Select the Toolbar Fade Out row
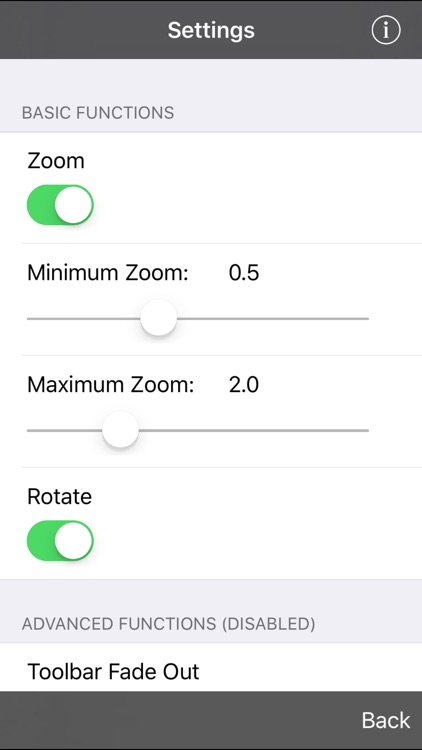This screenshot has width=422, height=750. tap(211, 667)
